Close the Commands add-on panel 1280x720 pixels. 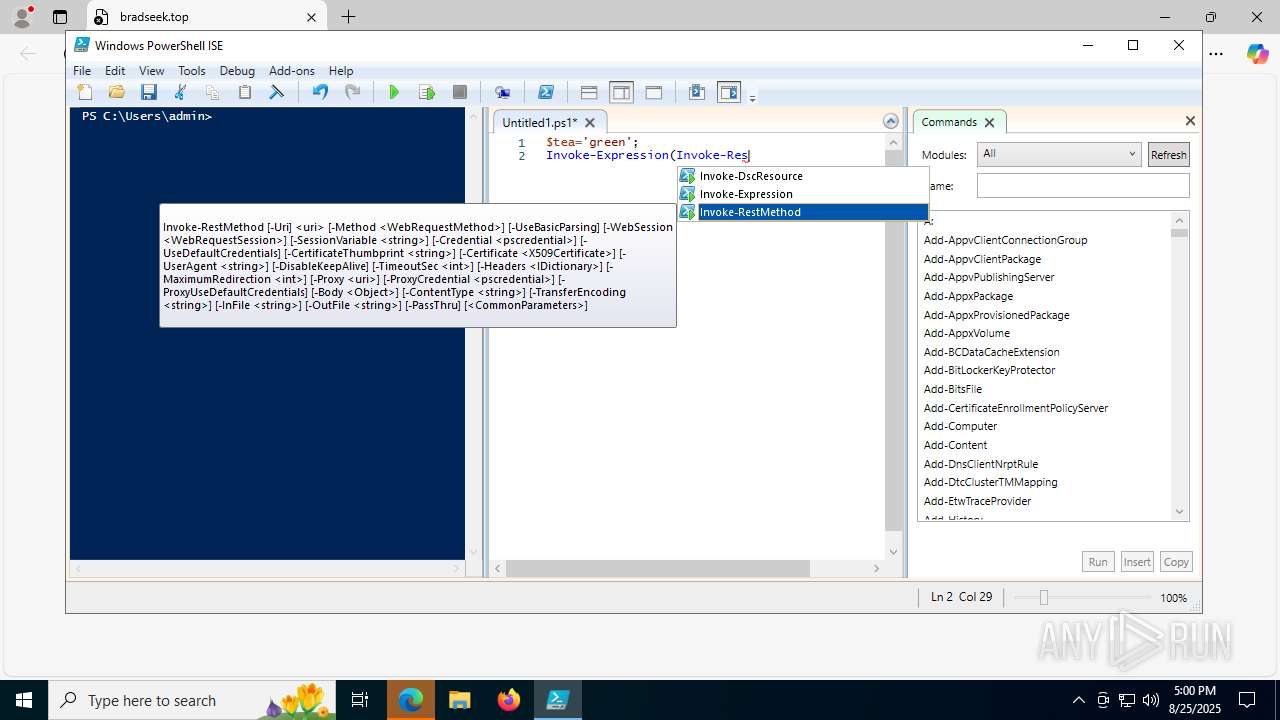1190,121
